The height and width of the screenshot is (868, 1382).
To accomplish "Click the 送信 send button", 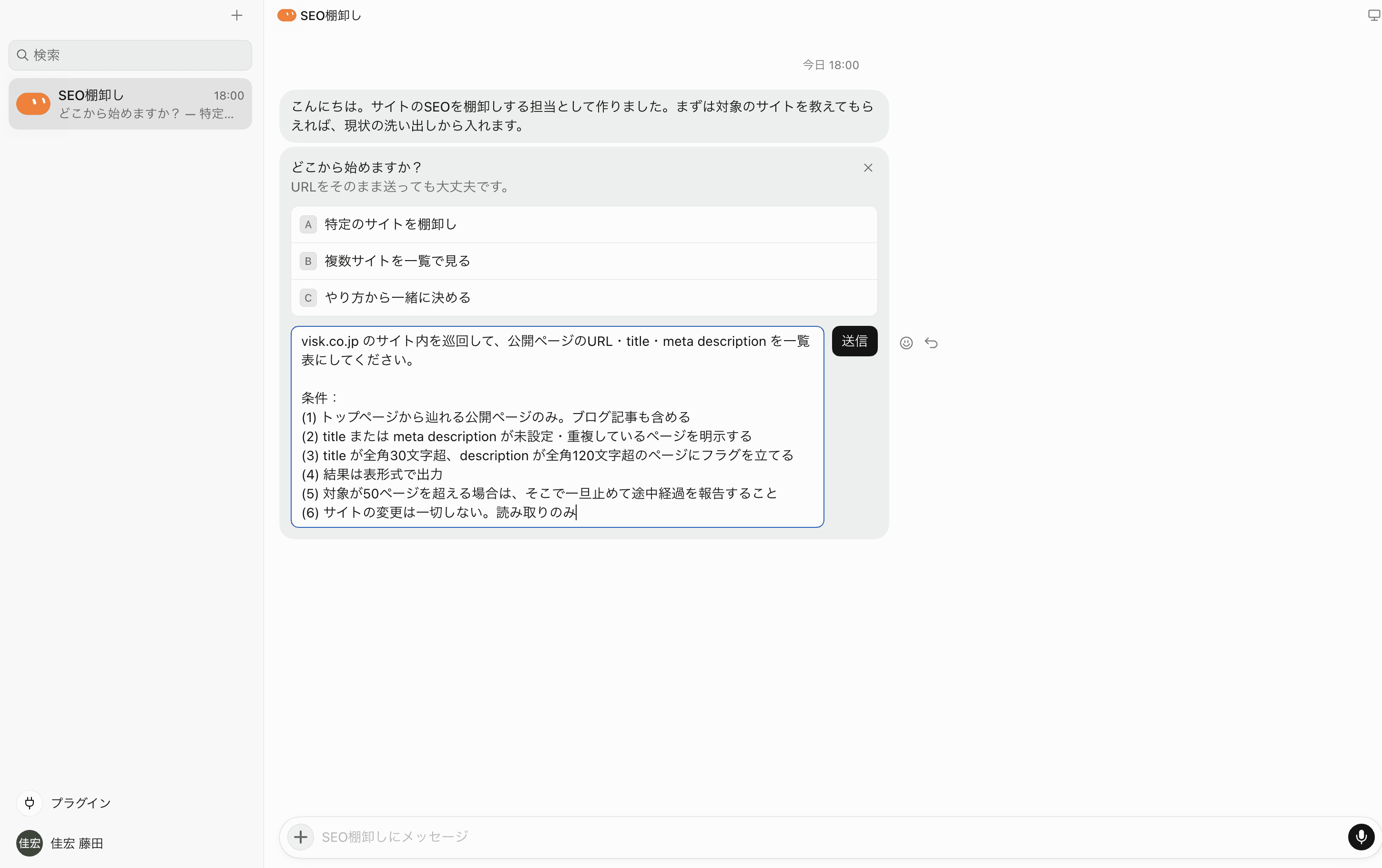I will (854, 342).
